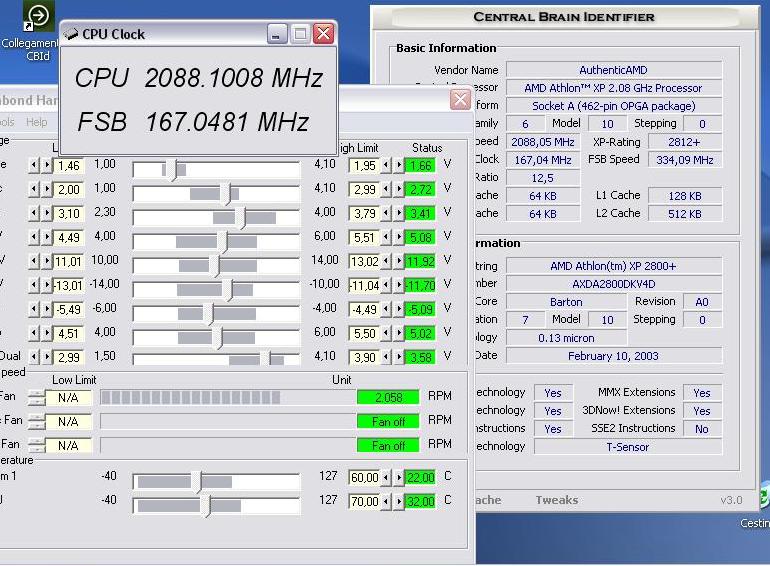Click the spin control beside the N/A field on the 2.058 RPM row
This screenshot has height=566, width=770.
point(36,397)
